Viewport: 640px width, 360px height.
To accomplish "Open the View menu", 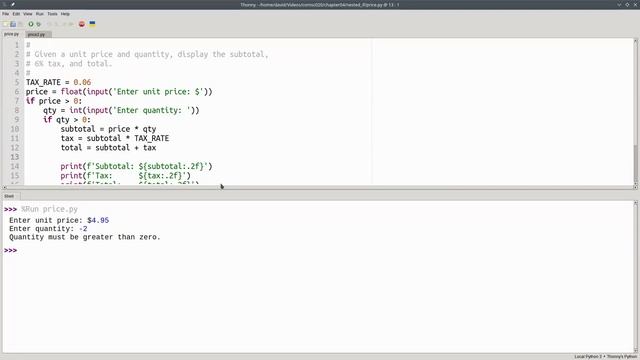I will coord(27,14).
